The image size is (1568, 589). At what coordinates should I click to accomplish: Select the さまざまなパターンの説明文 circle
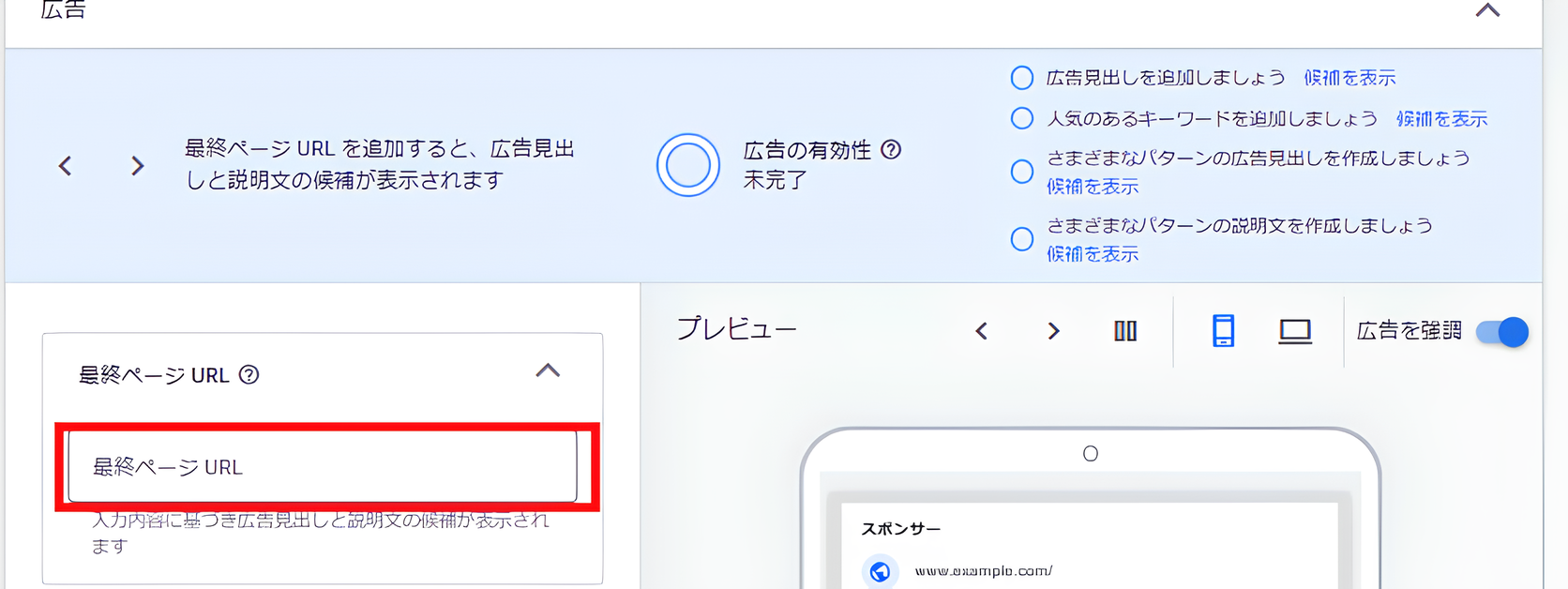click(x=1022, y=239)
